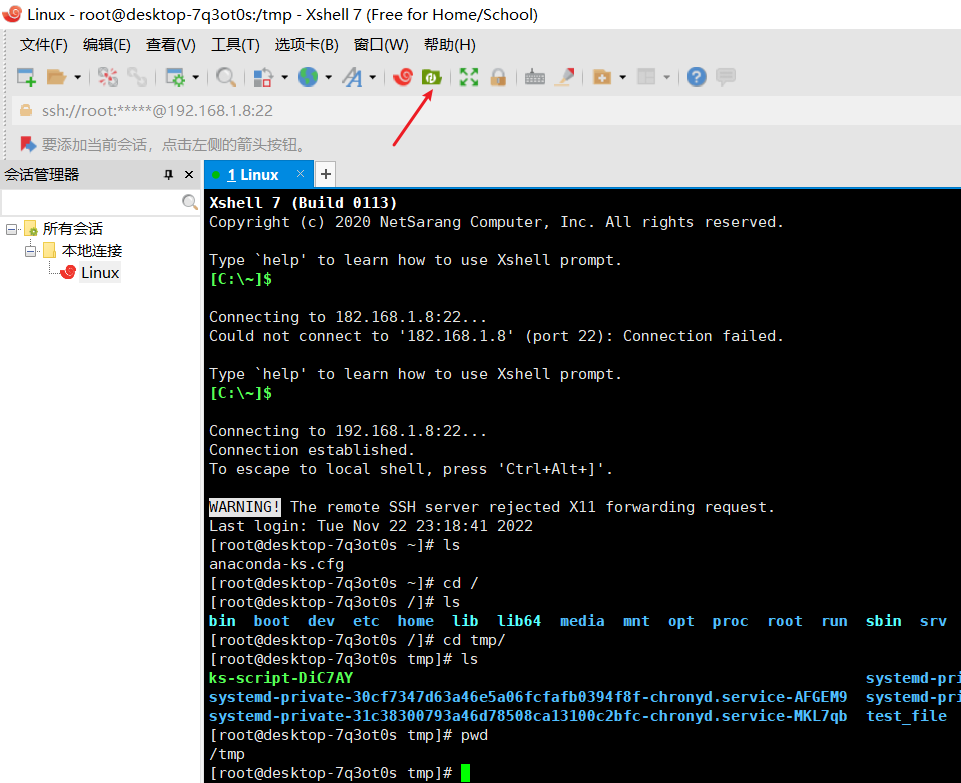Screen dimensions: 961x783
Task: Open the 帮助(H) menu
Action: click(449, 45)
